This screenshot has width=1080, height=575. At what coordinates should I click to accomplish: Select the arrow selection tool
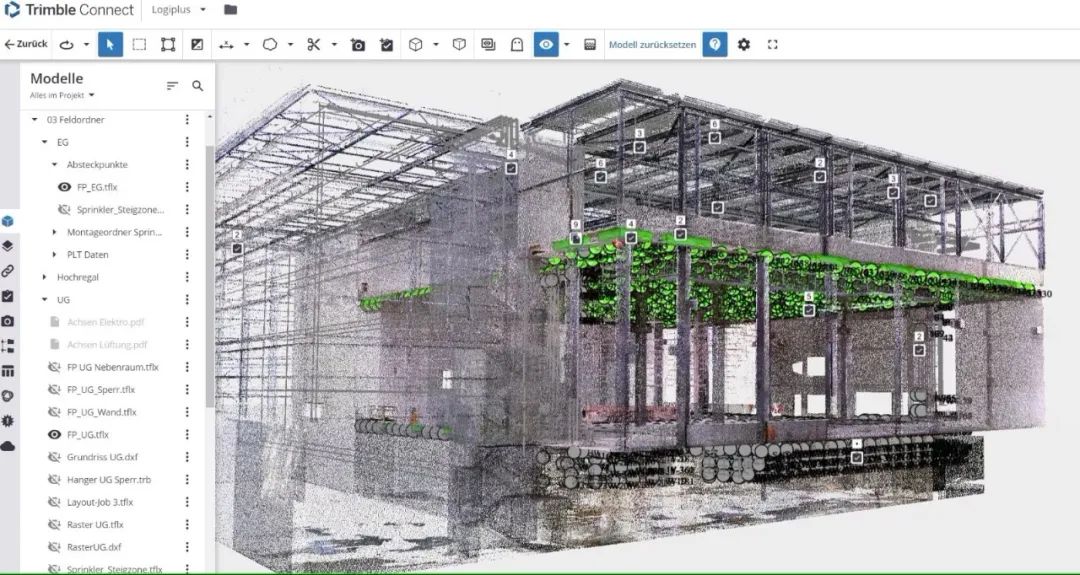point(111,44)
